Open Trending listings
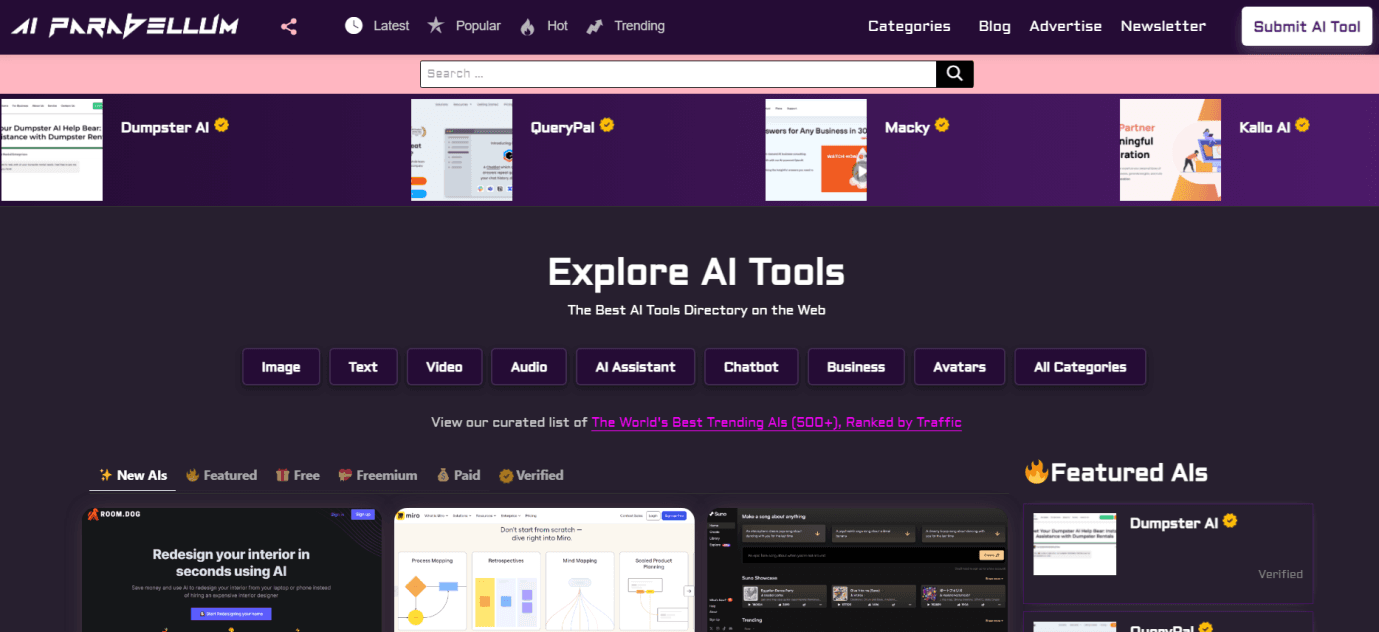The width and height of the screenshot is (1379, 632). [x=639, y=26]
